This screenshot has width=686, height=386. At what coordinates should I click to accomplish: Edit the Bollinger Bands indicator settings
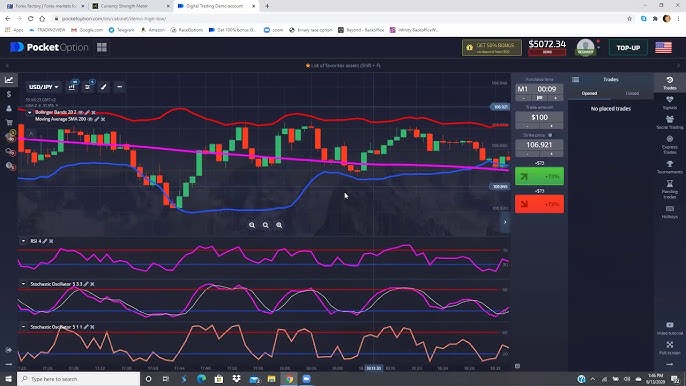pyautogui.click(x=87, y=112)
